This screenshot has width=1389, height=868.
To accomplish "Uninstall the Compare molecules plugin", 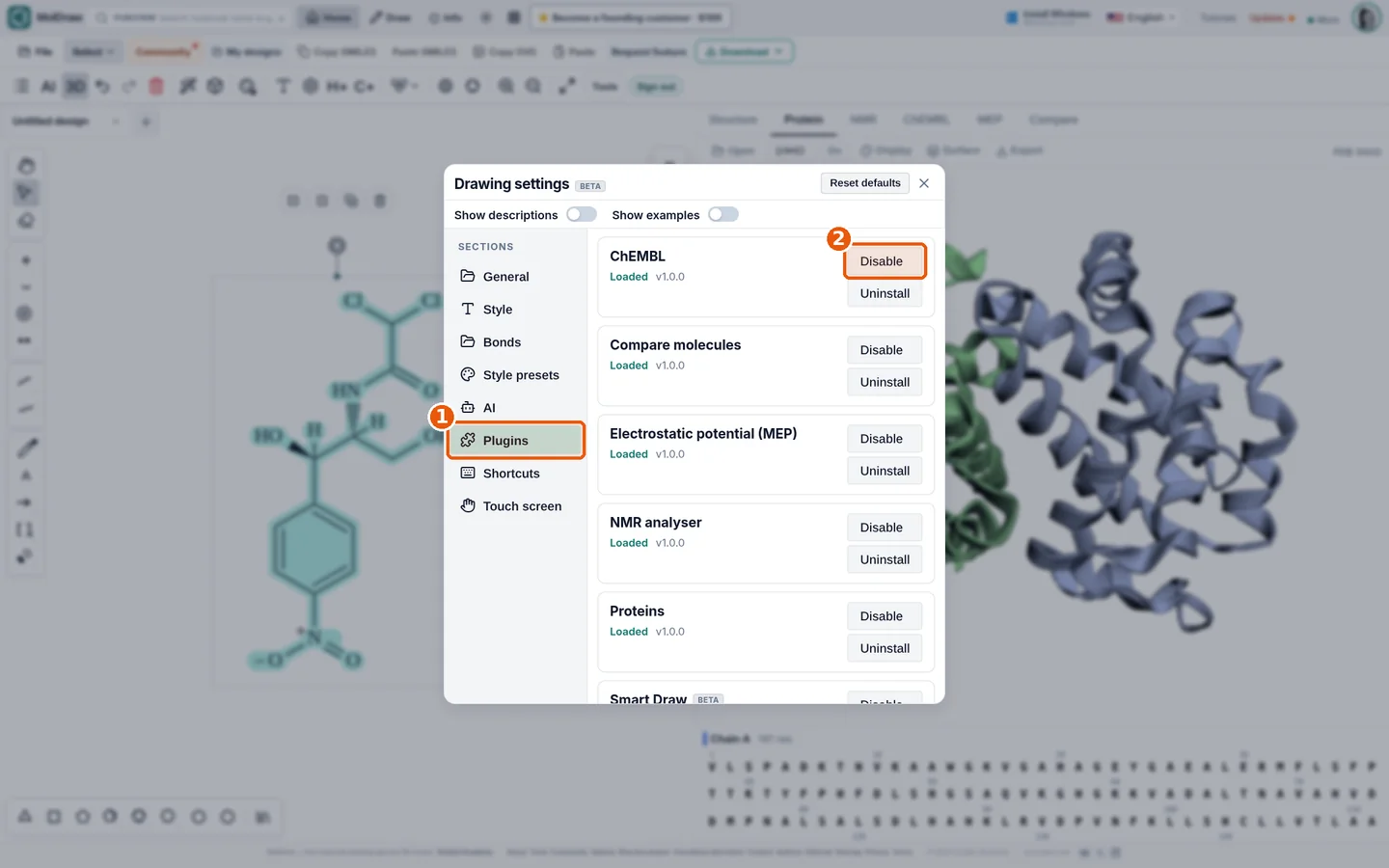I will [885, 382].
